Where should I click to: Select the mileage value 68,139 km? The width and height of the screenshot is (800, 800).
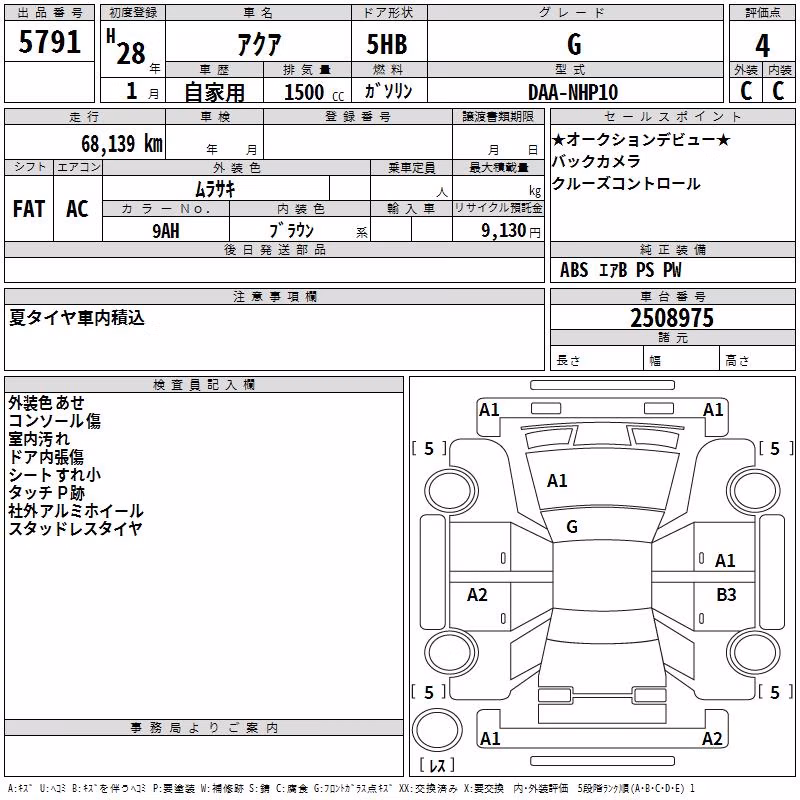(122, 143)
